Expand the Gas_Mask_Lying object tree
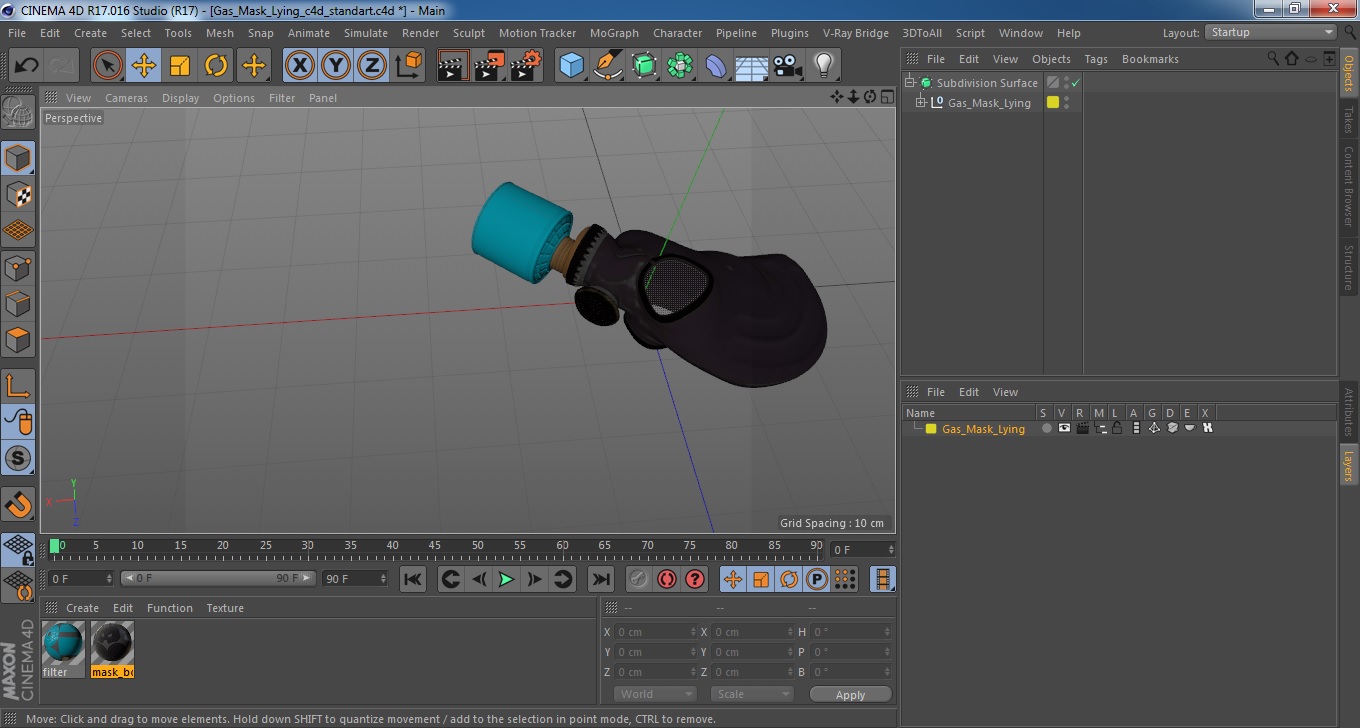 [921, 103]
